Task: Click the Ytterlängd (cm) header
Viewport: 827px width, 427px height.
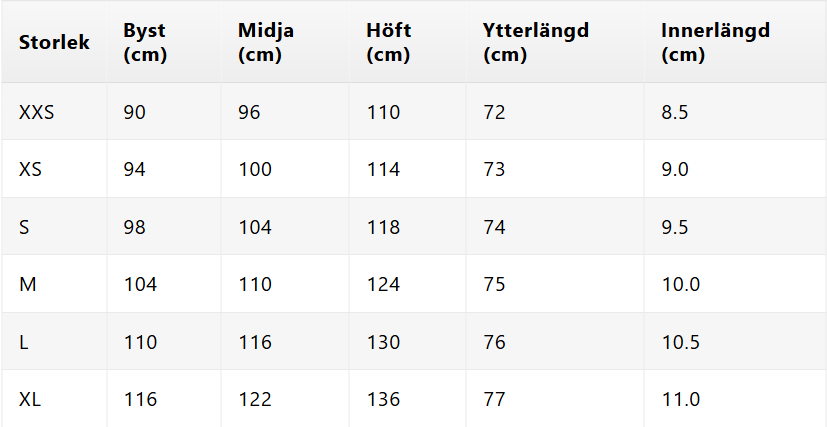Action: pos(535,42)
